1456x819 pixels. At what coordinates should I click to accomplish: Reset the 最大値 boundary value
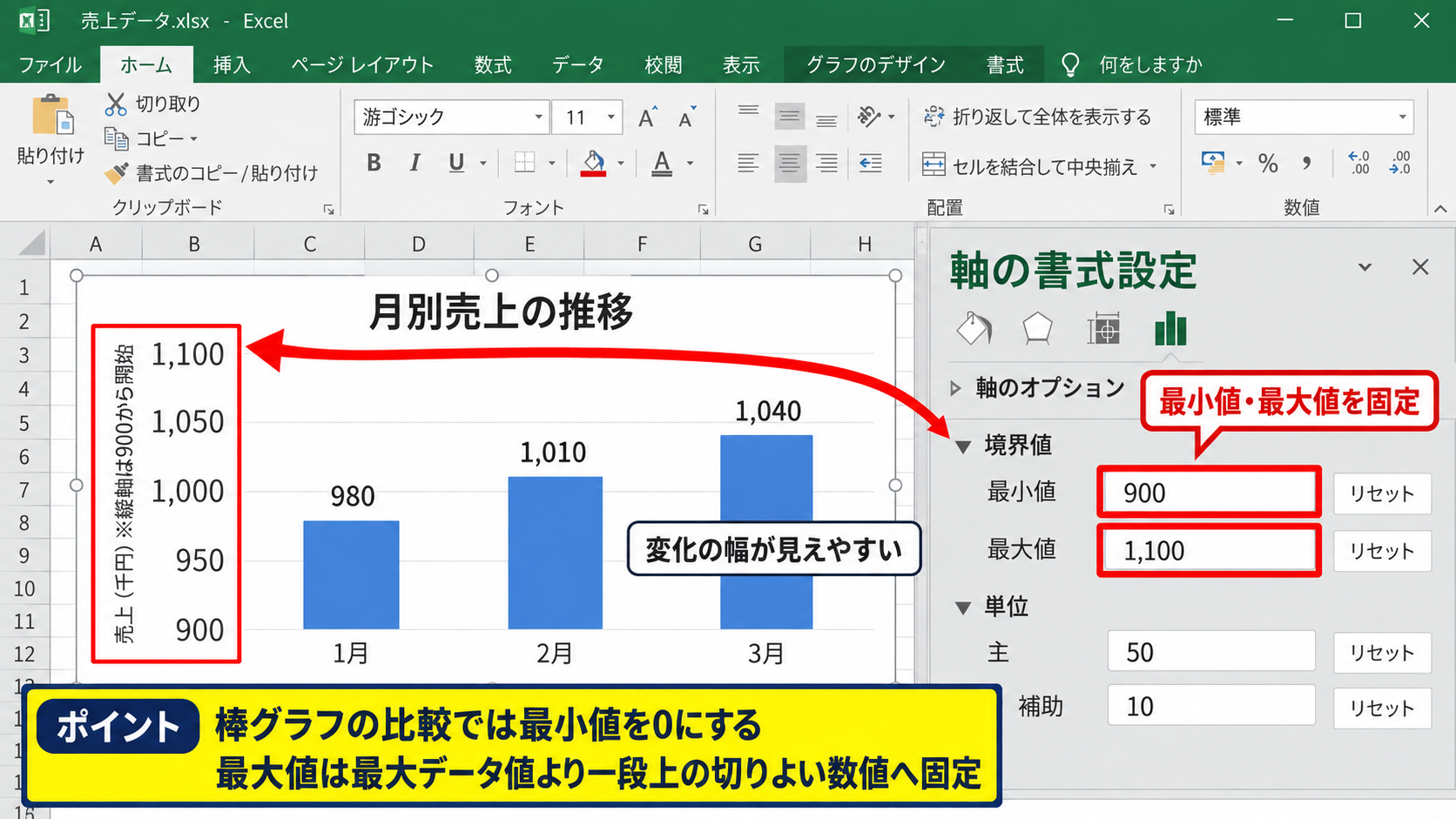click(x=1382, y=551)
